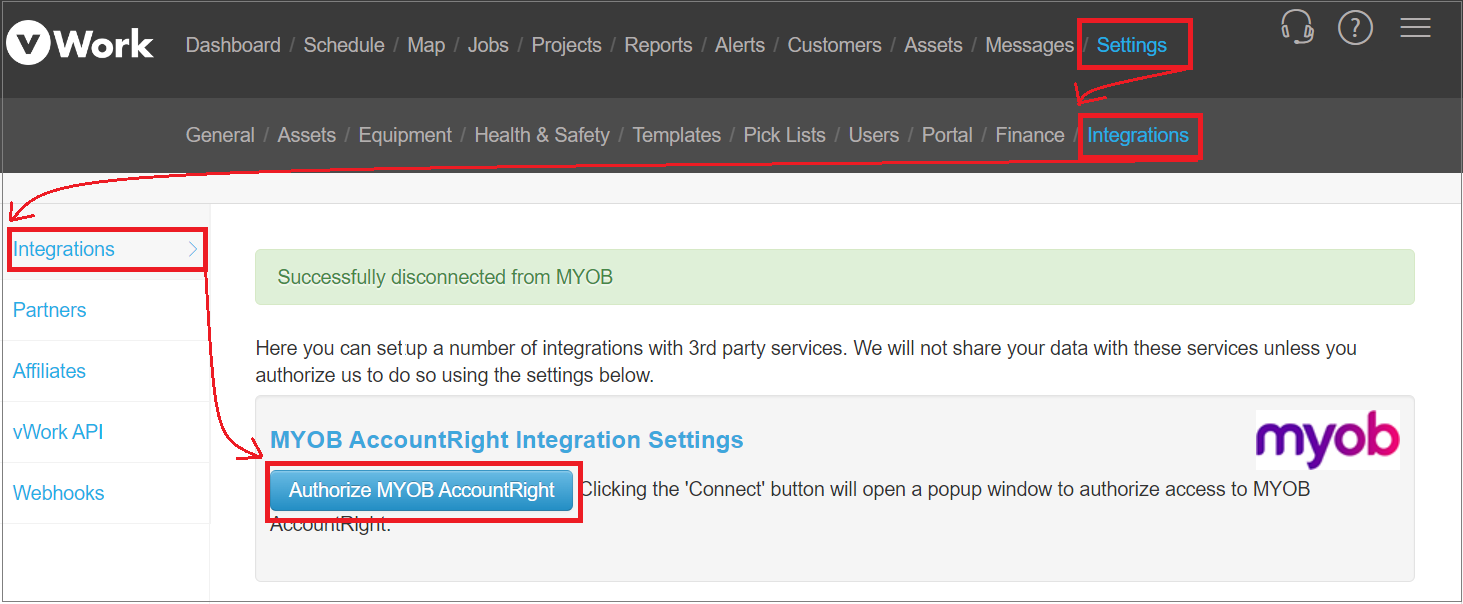Open the hamburger menu
The height and width of the screenshot is (604, 1463).
(x=1415, y=27)
